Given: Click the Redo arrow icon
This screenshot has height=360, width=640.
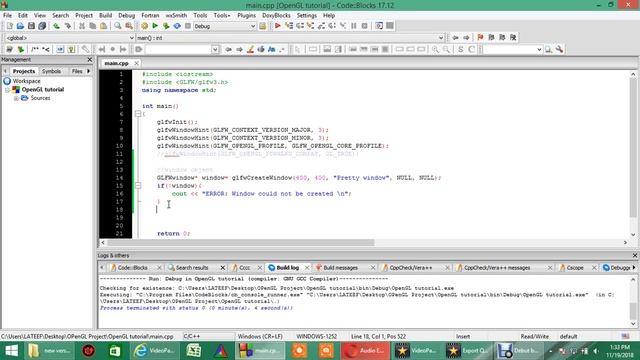Looking at the screenshot, I should point(67,26).
